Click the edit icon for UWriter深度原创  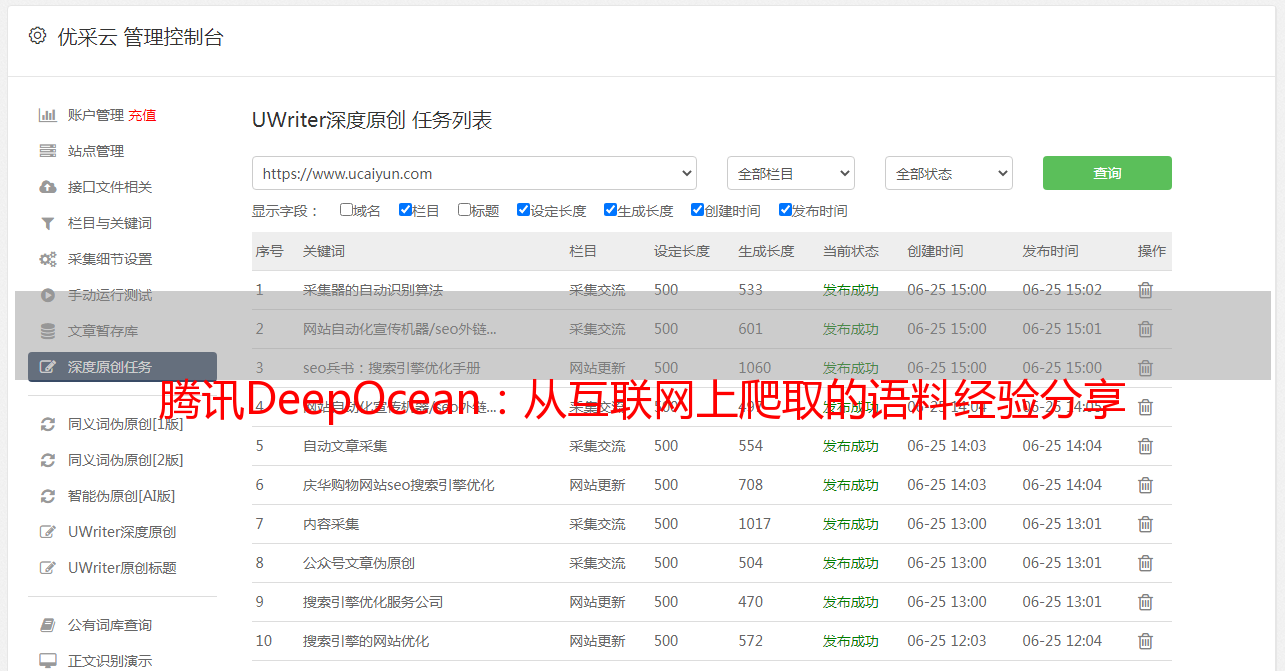pos(47,532)
